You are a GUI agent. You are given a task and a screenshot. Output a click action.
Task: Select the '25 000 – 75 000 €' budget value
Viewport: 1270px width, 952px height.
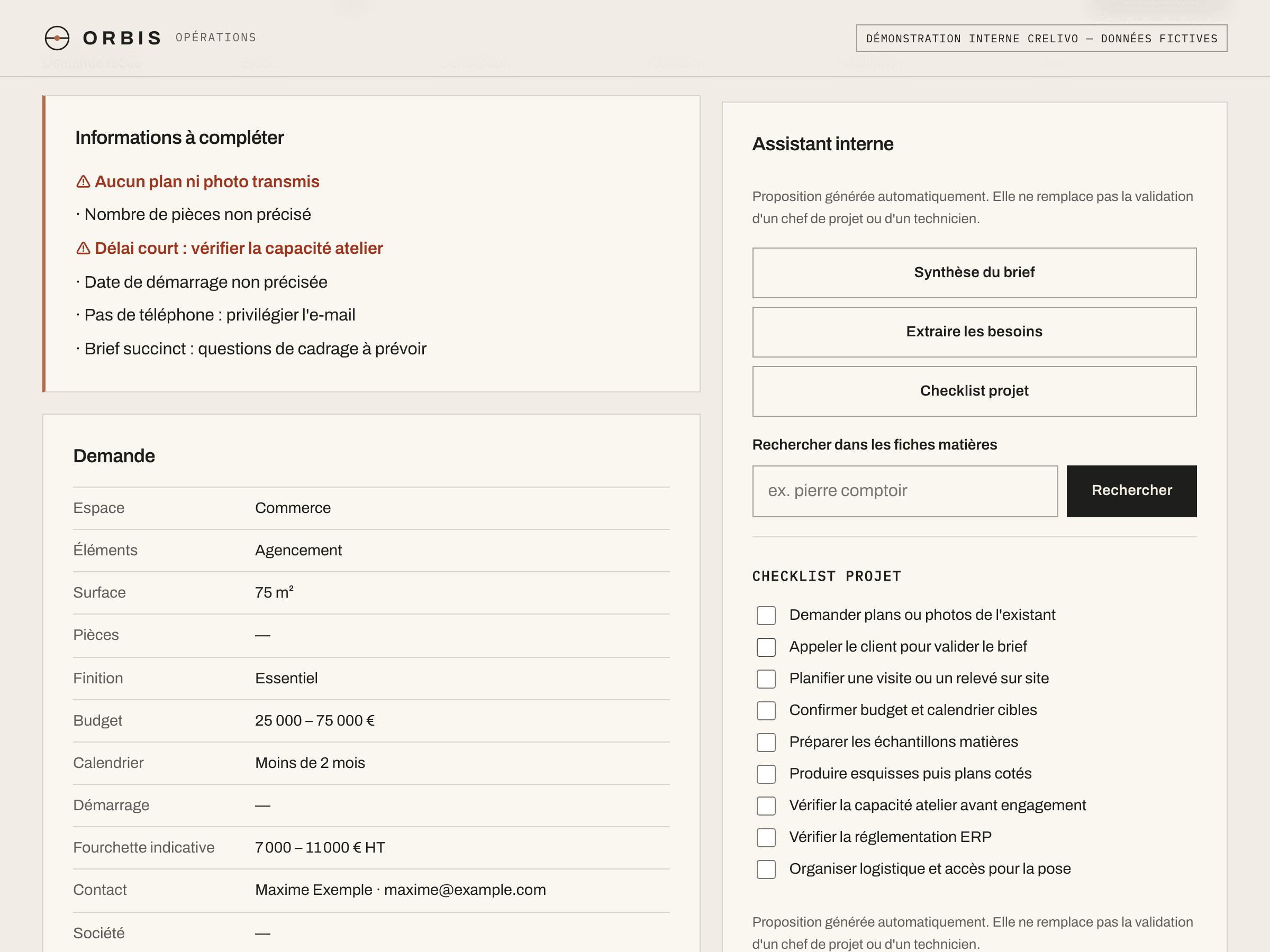coord(315,721)
